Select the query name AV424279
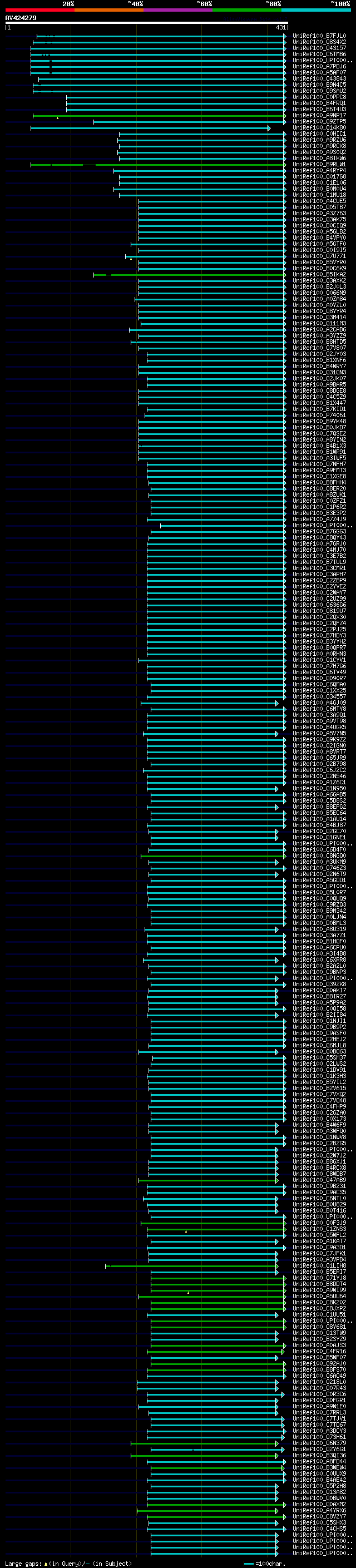Image resolution: width=356 pixels, height=1568 pixels. (x=21, y=18)
